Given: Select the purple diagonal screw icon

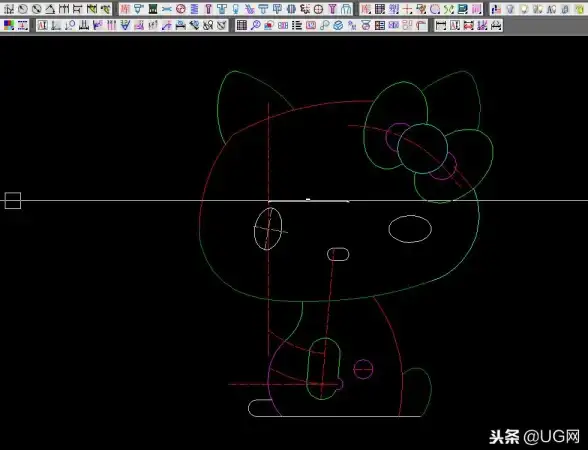Looking at the screenshot, I should [x=249, y=9].
